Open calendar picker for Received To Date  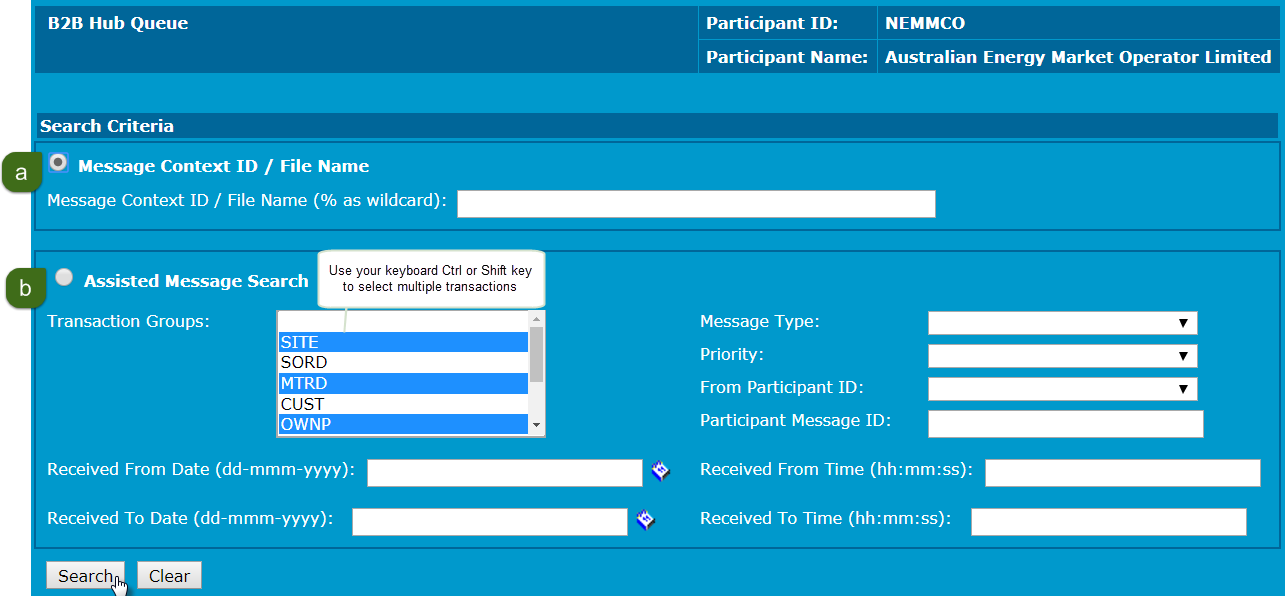pyautogui.click(x=646, y=520)
